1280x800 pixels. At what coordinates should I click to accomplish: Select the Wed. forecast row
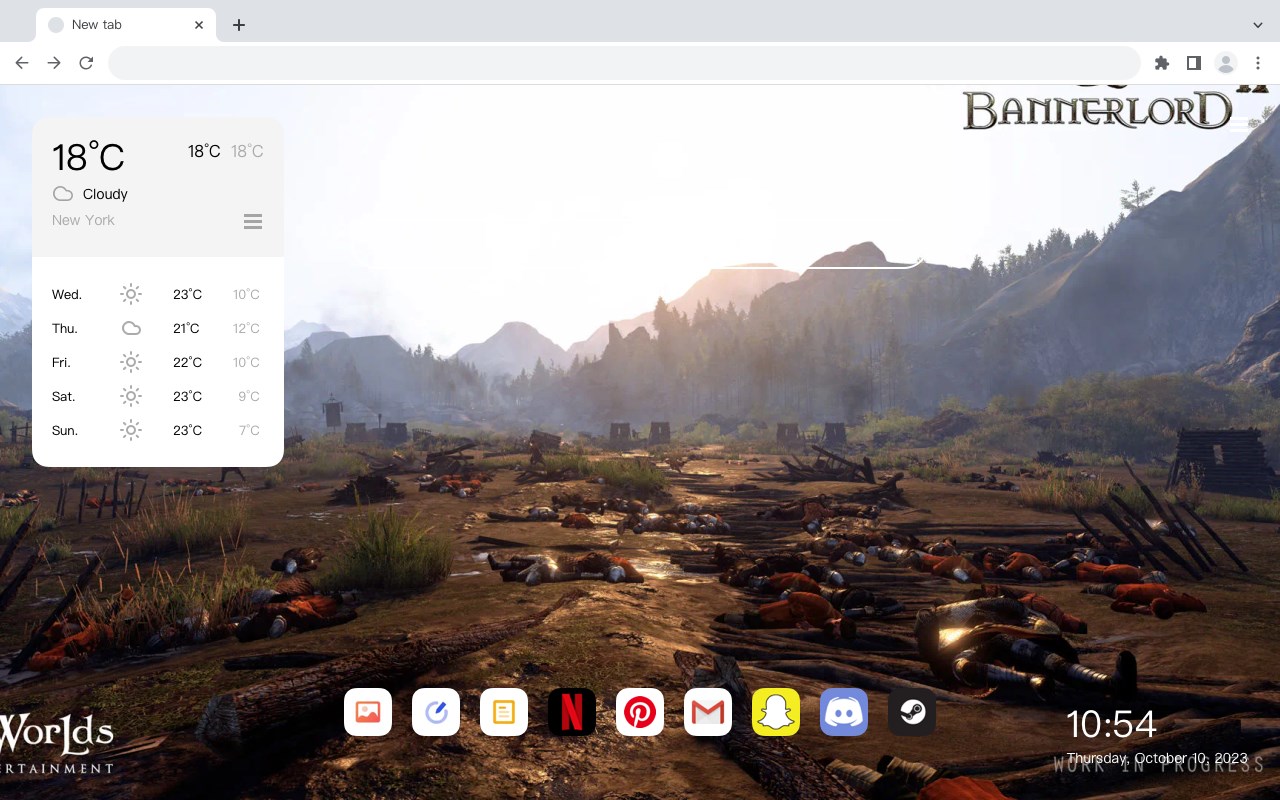pos(158,294)
